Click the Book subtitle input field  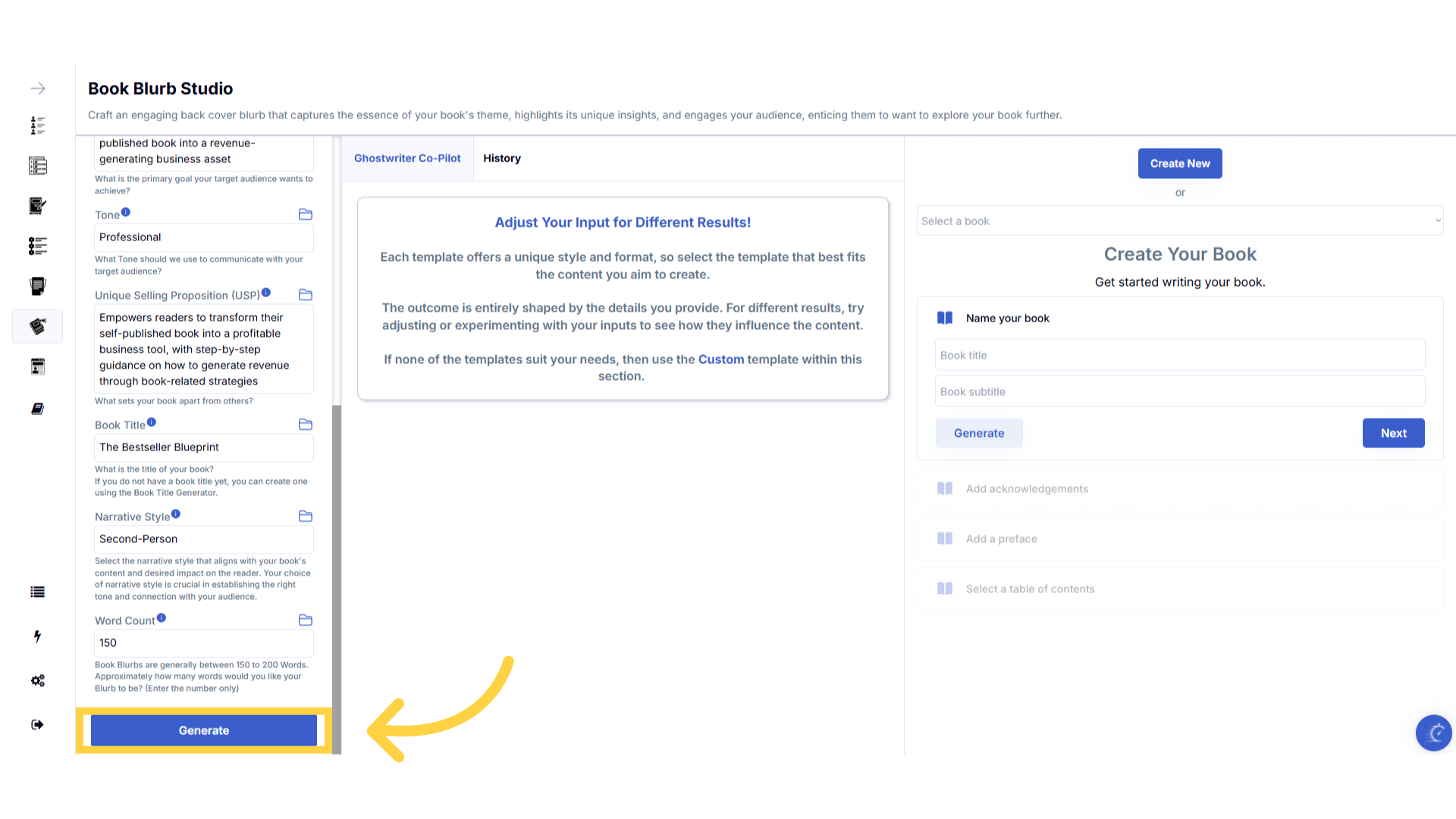1180,391
